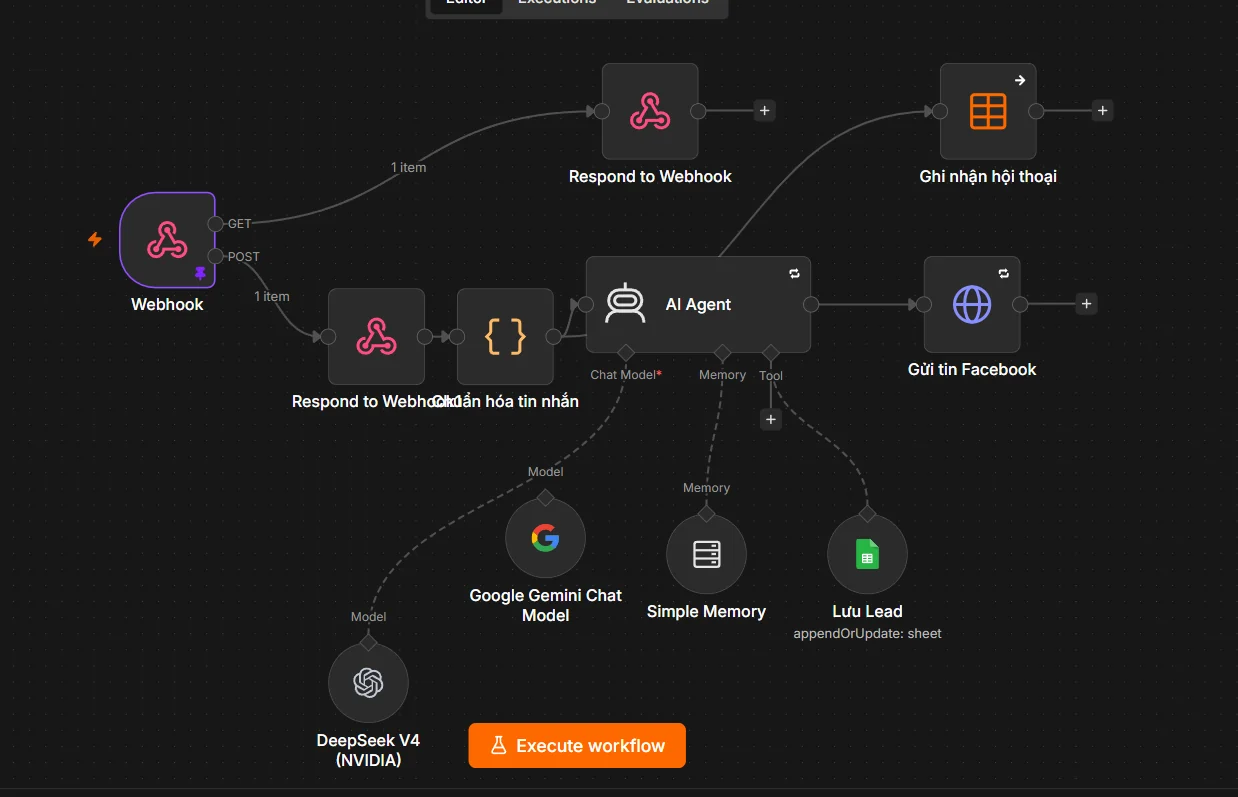Click the Model diamond above DeepSeek node
Viewport: 1238px width, 797px height.
368,642
